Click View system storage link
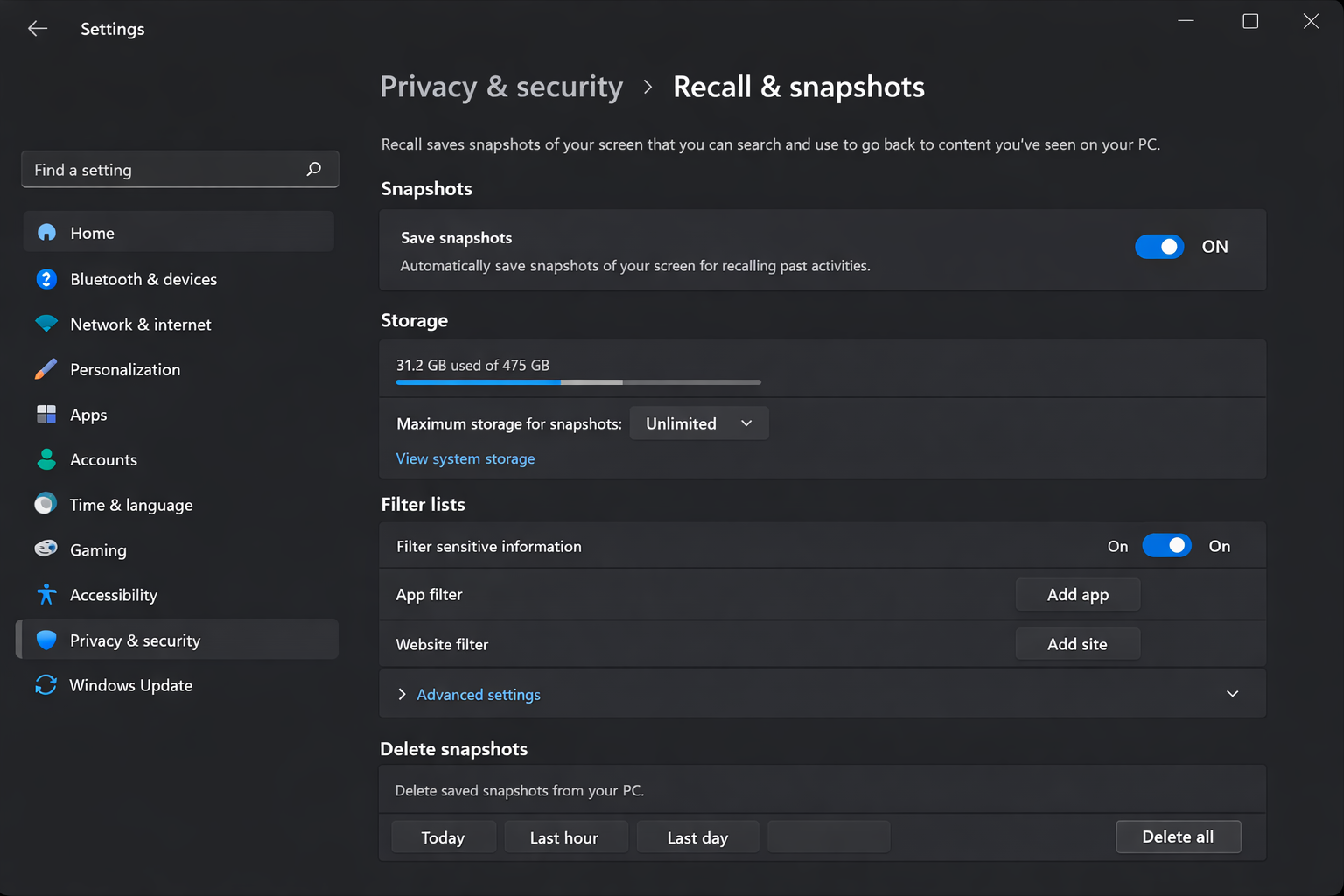 click(x=465, y=458)
